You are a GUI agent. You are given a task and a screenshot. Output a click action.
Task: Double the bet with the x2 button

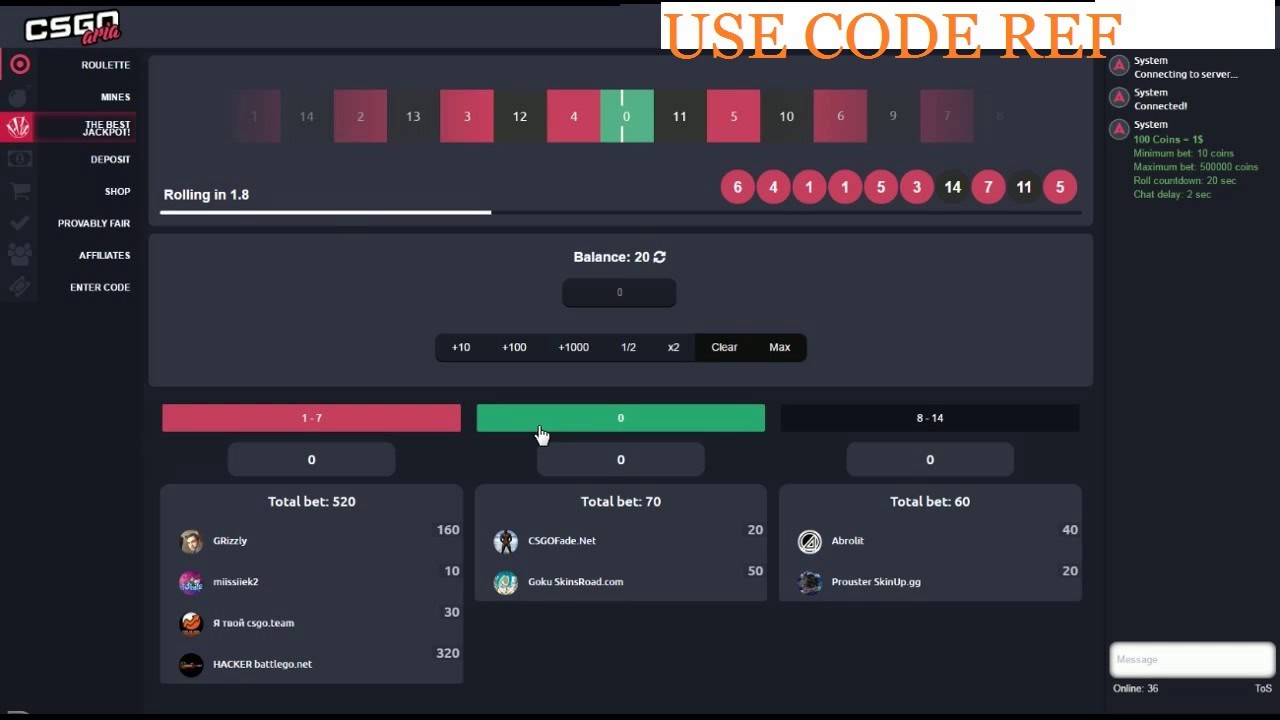673,347
